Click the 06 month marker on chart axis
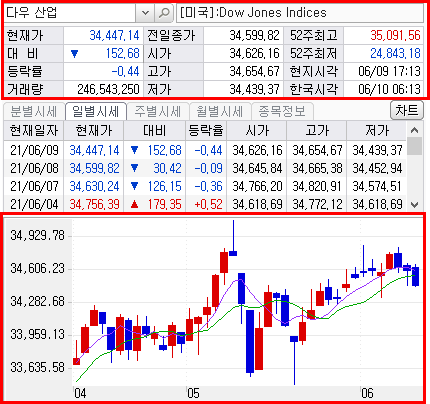The width and height of the screenshot is (430, 404). (367, 393)
